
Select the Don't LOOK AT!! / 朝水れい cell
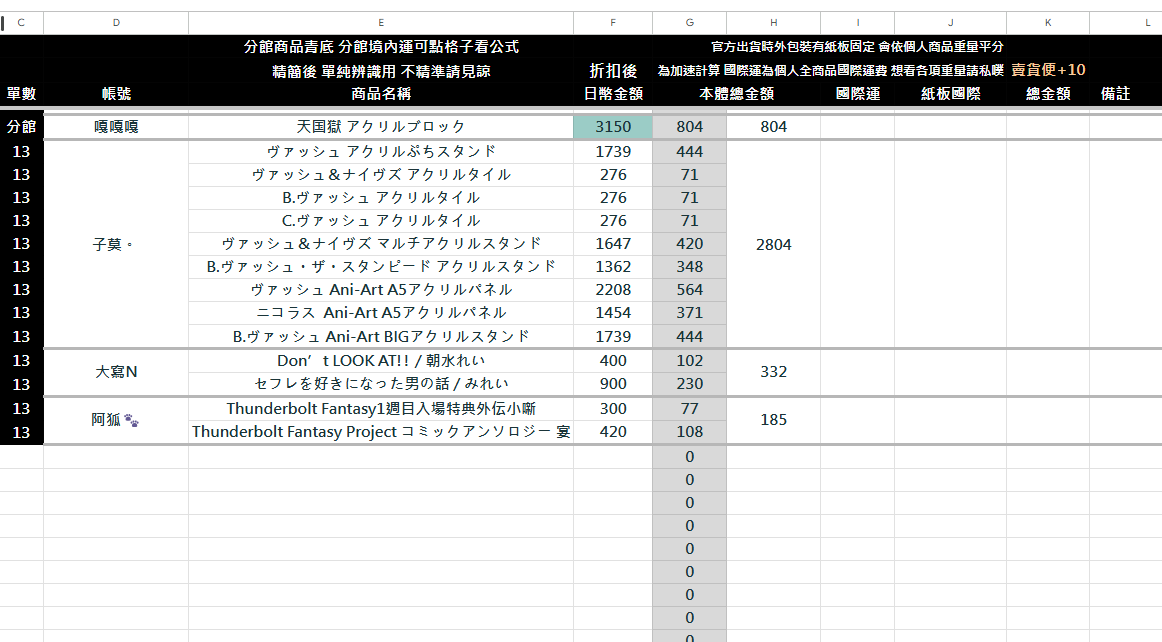(x=381, y=360)
